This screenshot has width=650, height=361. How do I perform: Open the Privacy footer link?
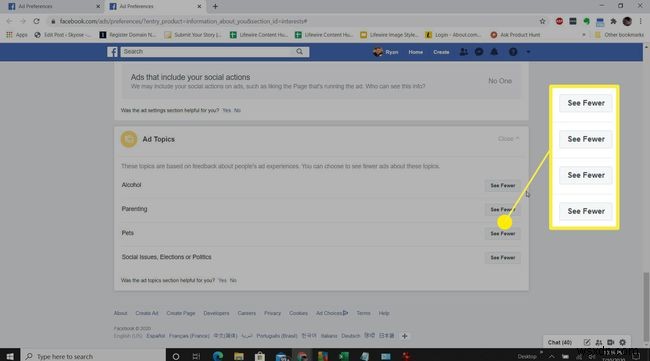[x=272, y=313]
